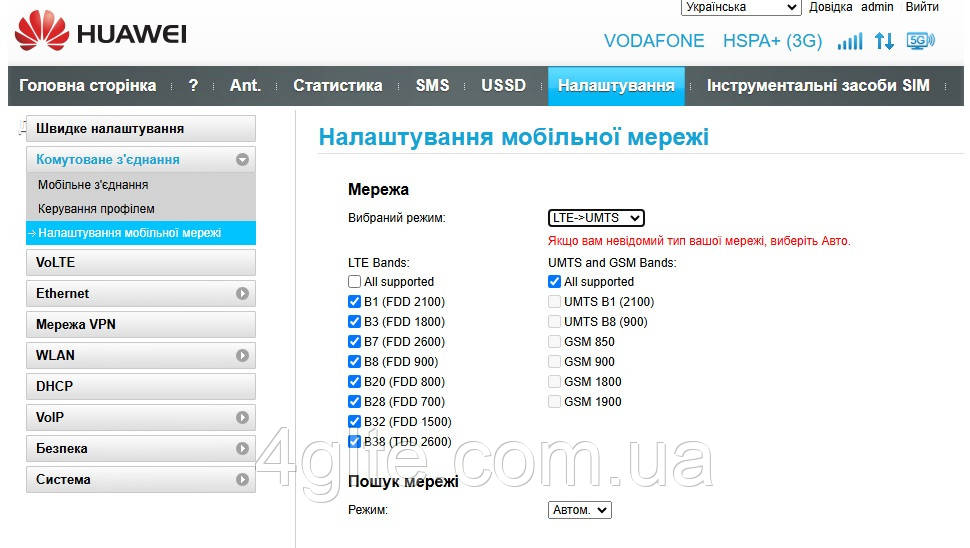Open the network search mode dropdown
This screenshot has height=548, width=970.
coord(579,510)
